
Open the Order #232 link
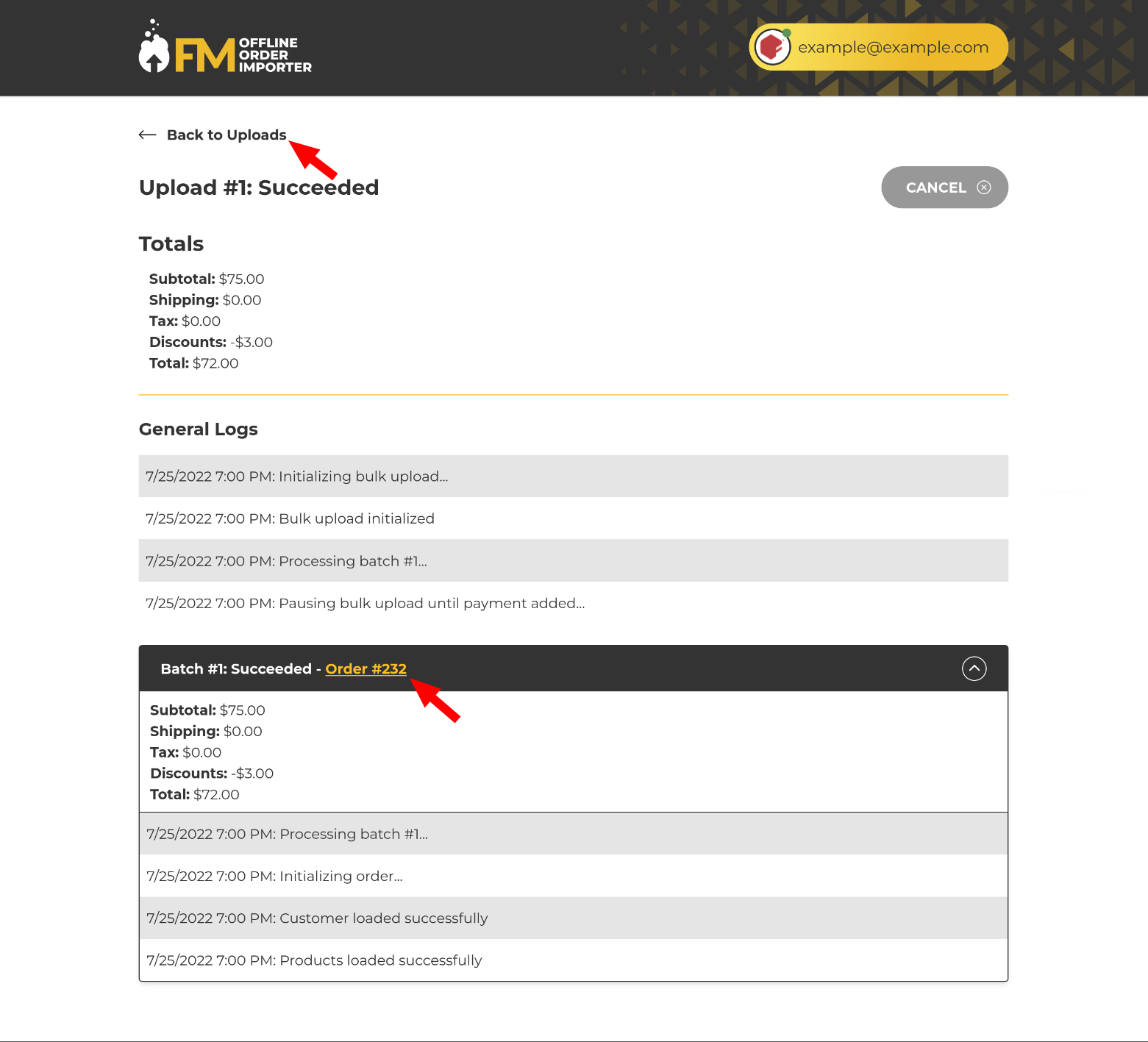(x=366, y=669)
